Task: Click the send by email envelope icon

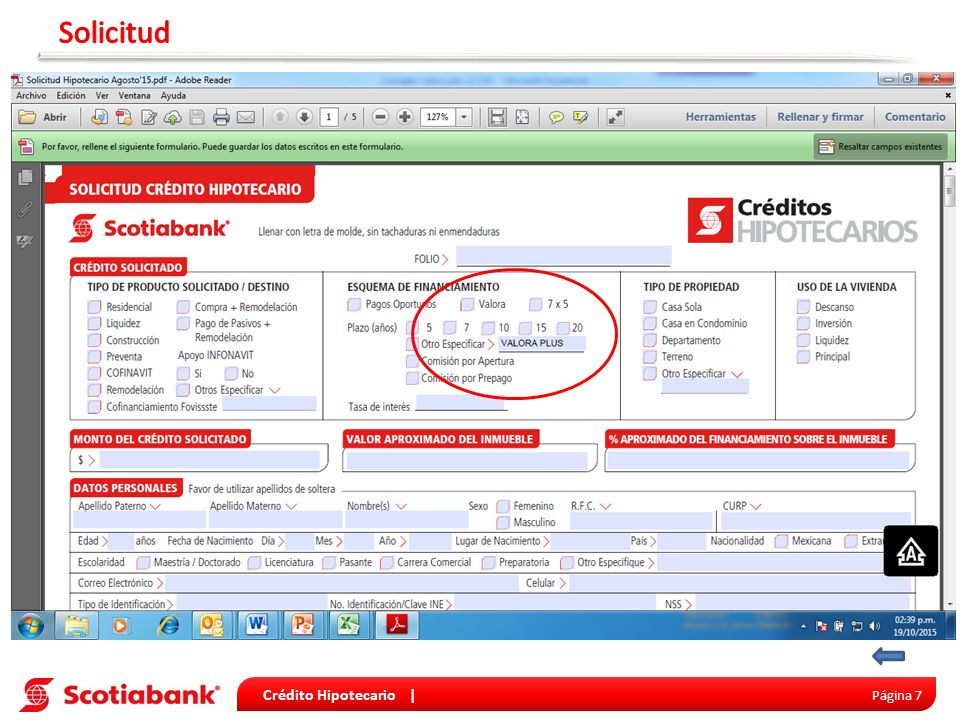Action: point(246,117)
